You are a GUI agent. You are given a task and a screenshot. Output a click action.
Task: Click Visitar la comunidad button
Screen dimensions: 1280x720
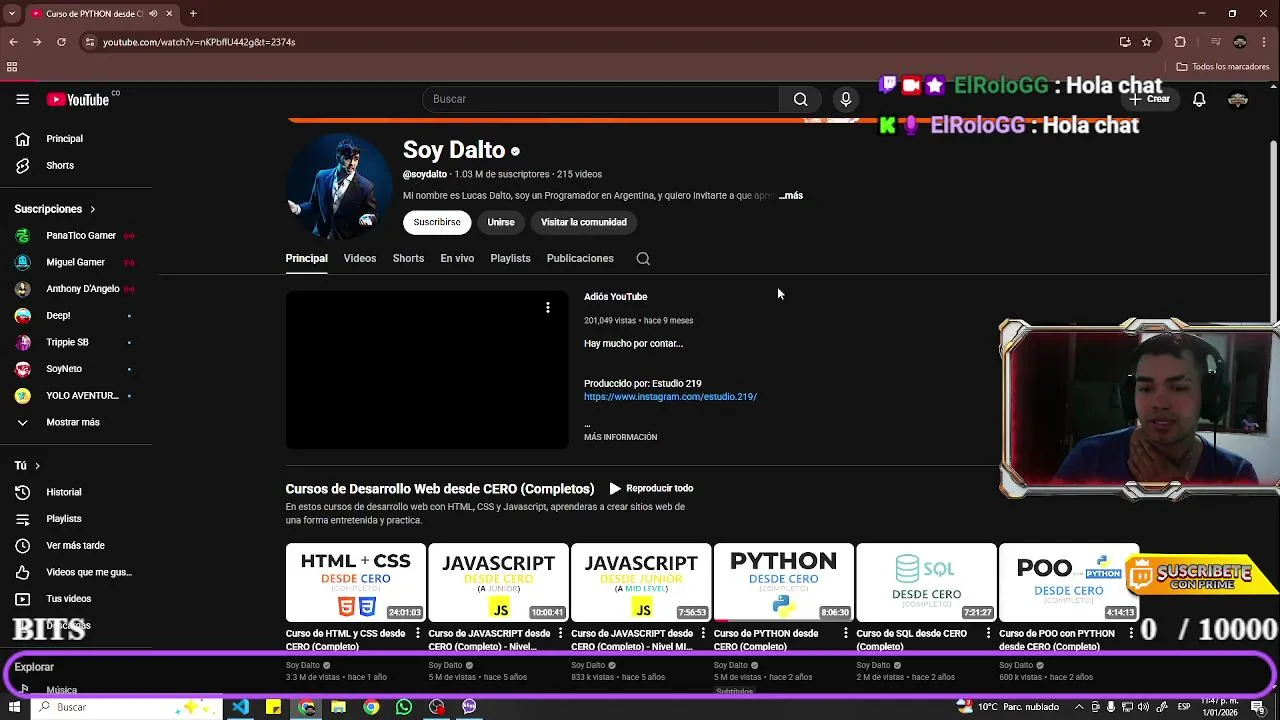click(584, 222)
